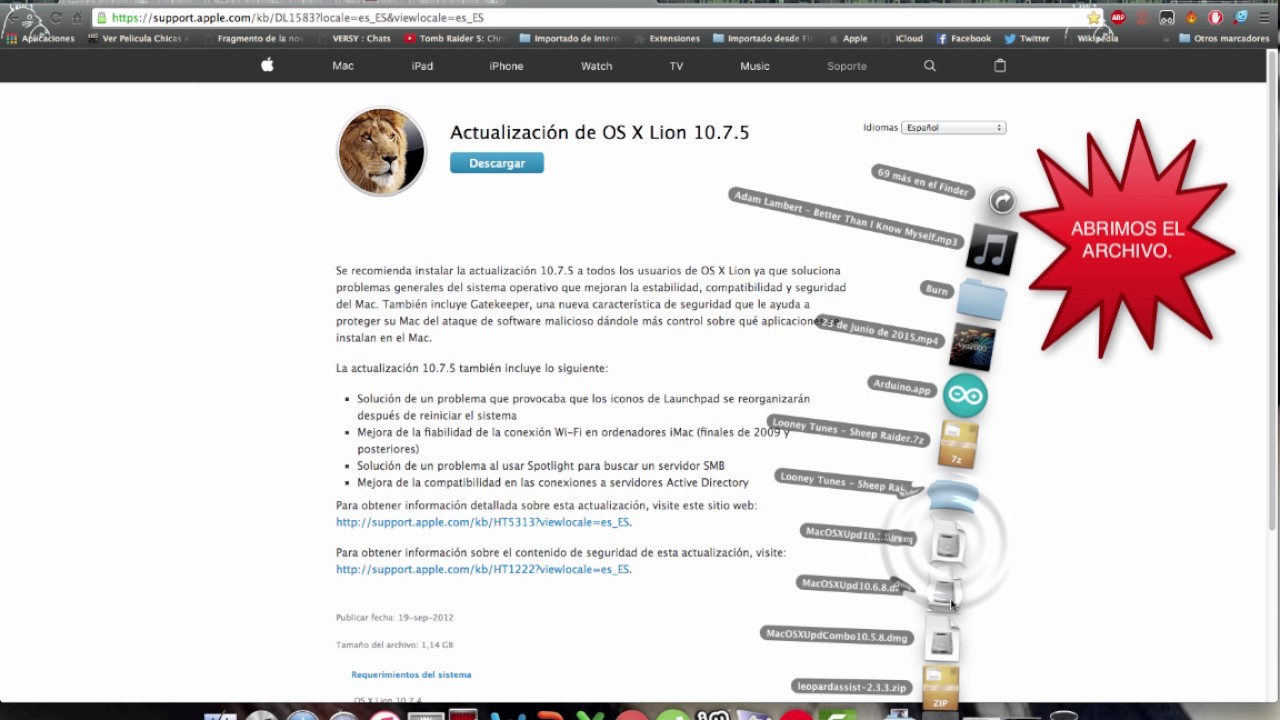Go to the Soporte section
This screenshot has height=720, width=1280.
[x=847, y=66]
